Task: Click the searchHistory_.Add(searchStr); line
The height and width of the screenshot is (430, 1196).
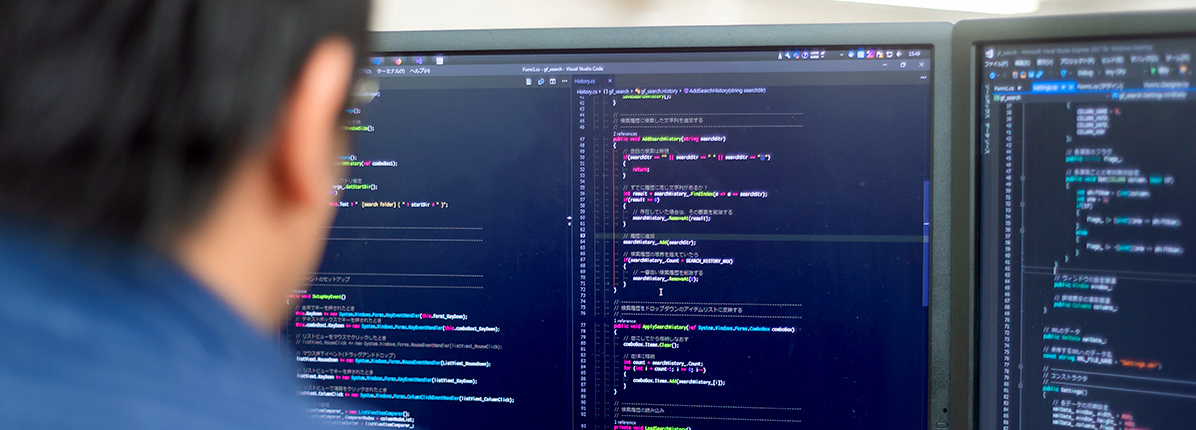Action: point(659,242)
